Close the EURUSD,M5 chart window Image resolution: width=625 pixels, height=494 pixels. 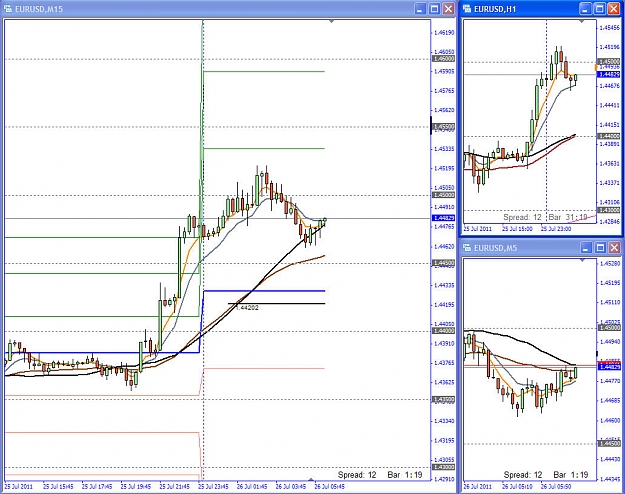615,248
